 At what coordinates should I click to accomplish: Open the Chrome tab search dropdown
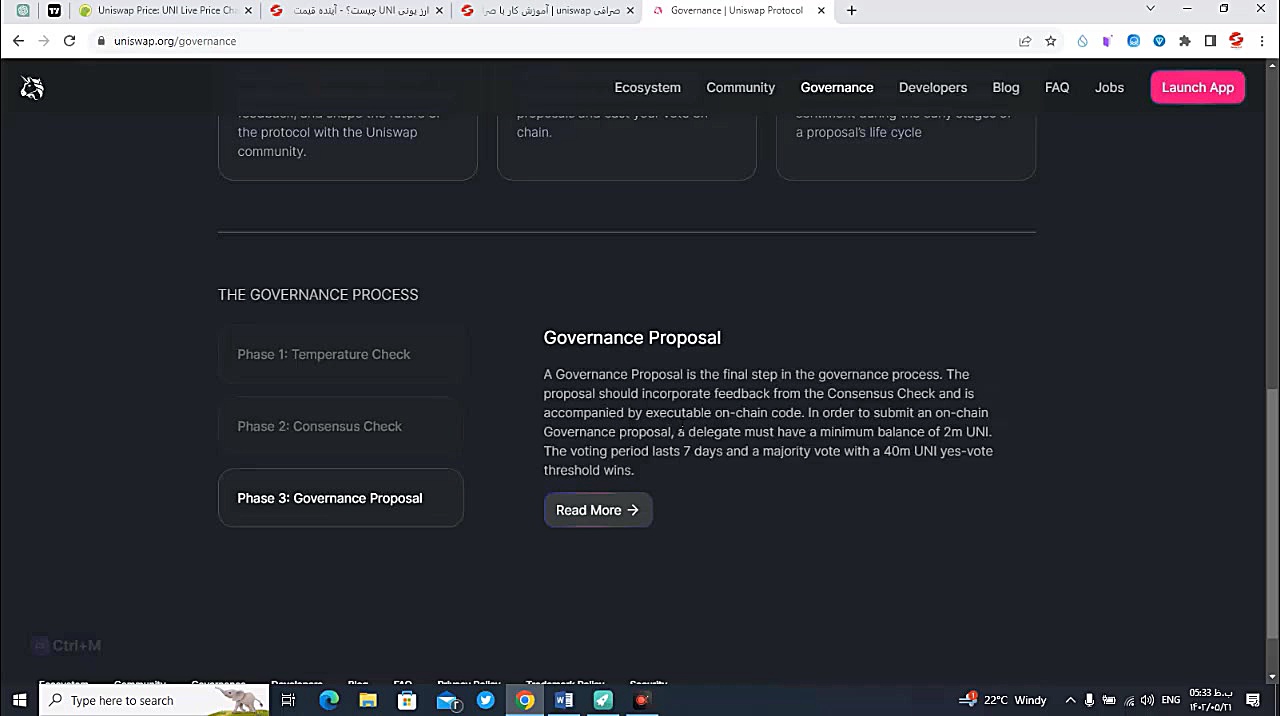pos(1150,9)
